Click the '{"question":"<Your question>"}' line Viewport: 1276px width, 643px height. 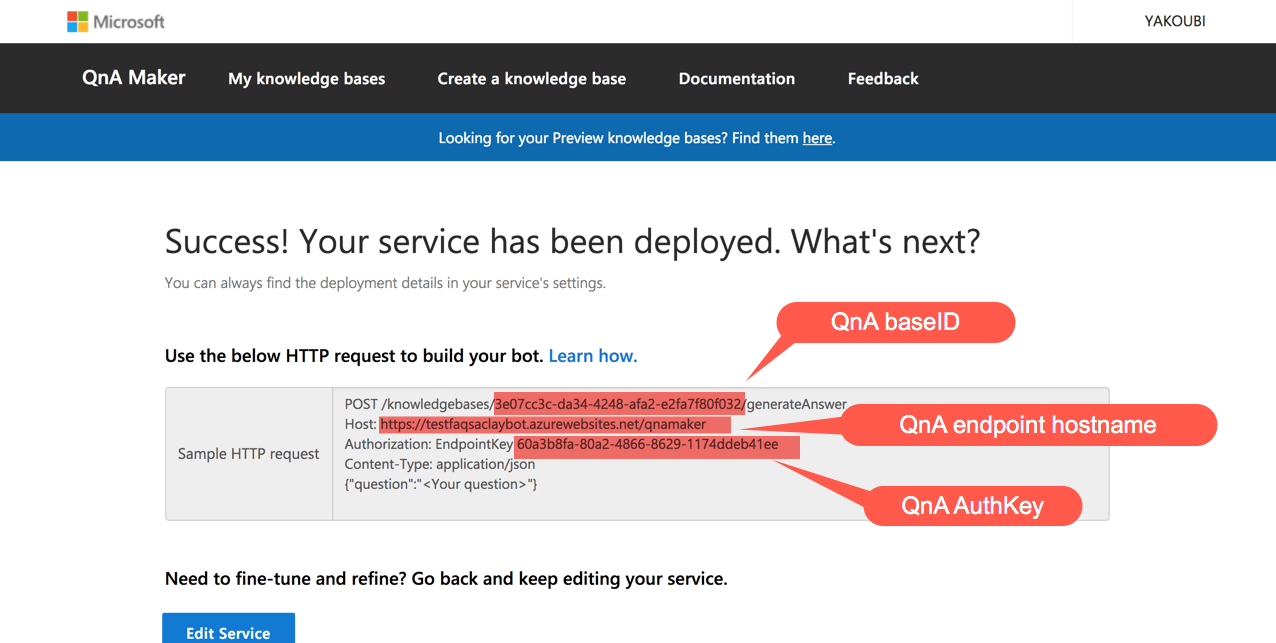pyautogui.click(x=441, y=484)
